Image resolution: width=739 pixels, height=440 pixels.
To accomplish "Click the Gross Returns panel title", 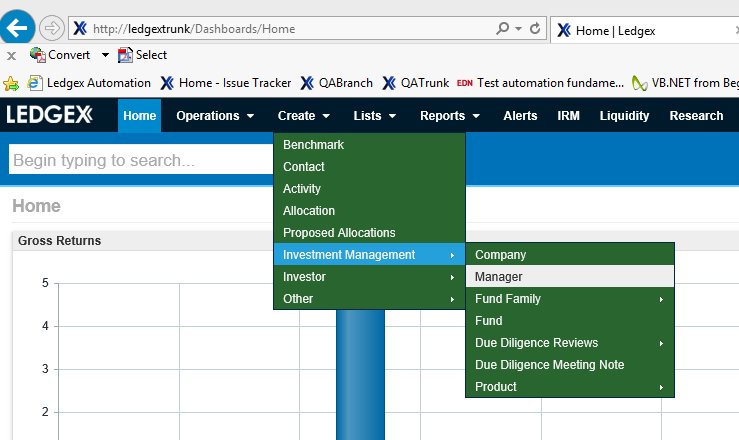I will pos(59,241).
